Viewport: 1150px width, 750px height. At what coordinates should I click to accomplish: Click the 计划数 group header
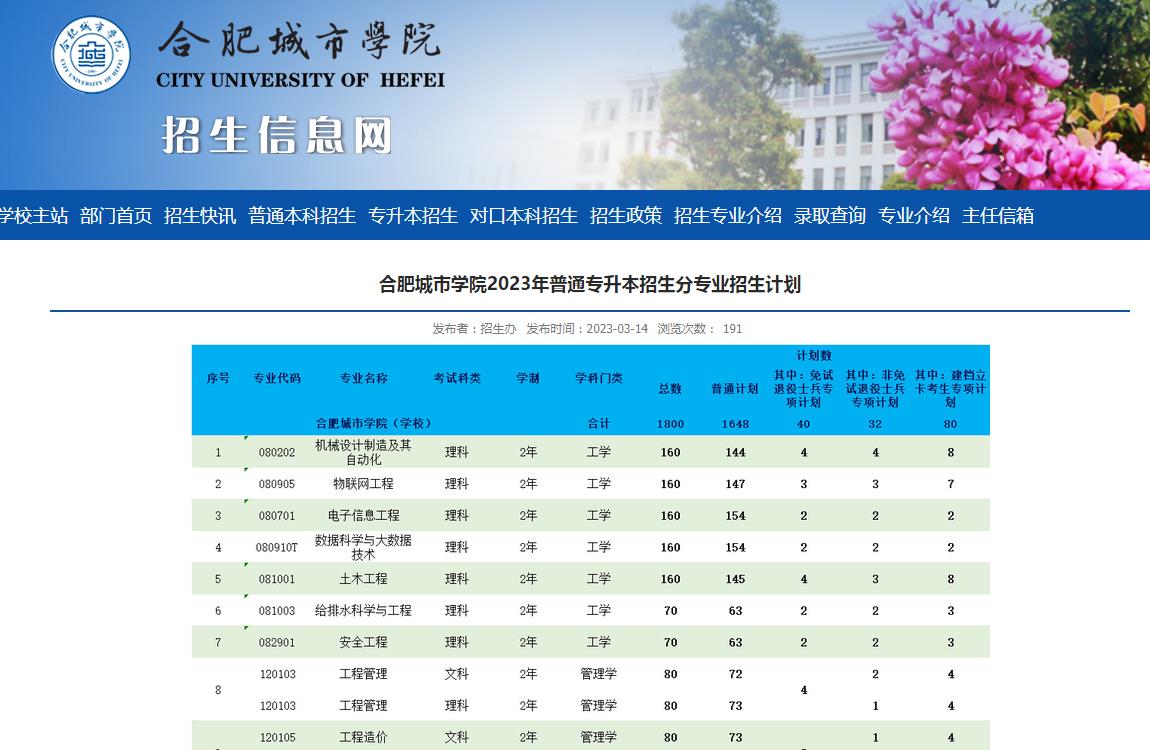(814, 356)
